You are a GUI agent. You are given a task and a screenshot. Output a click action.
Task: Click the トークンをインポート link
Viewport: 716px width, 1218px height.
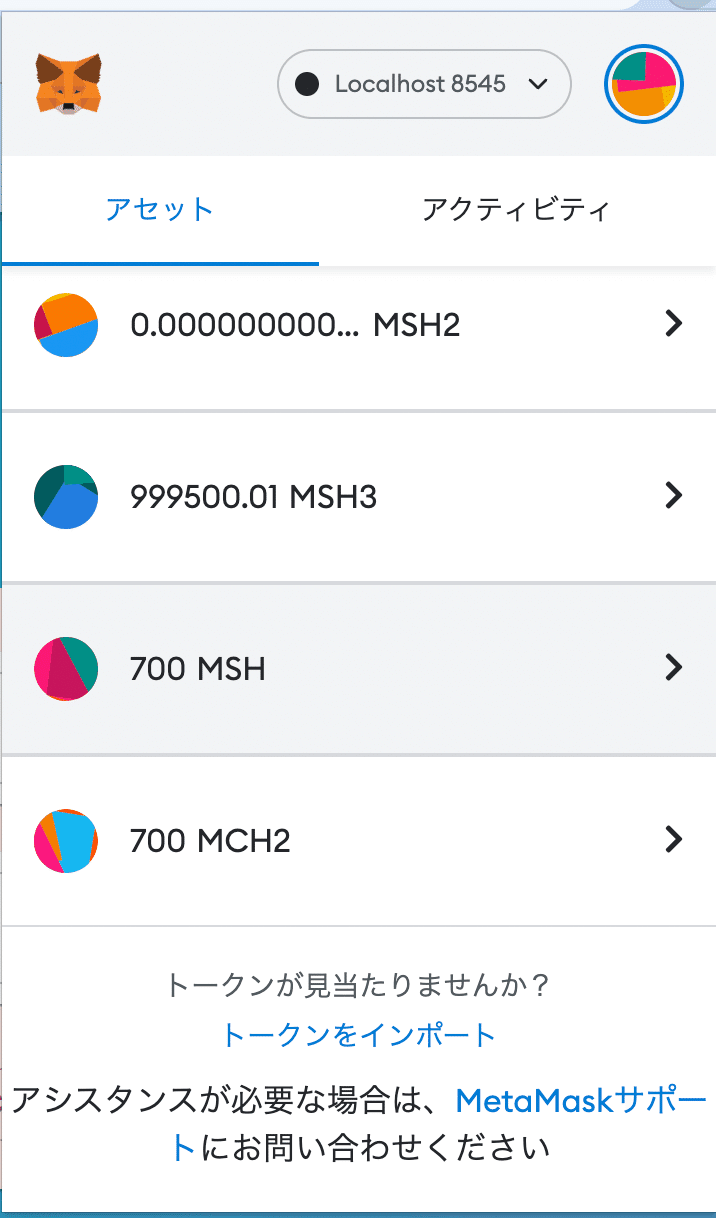[358, 1034]
